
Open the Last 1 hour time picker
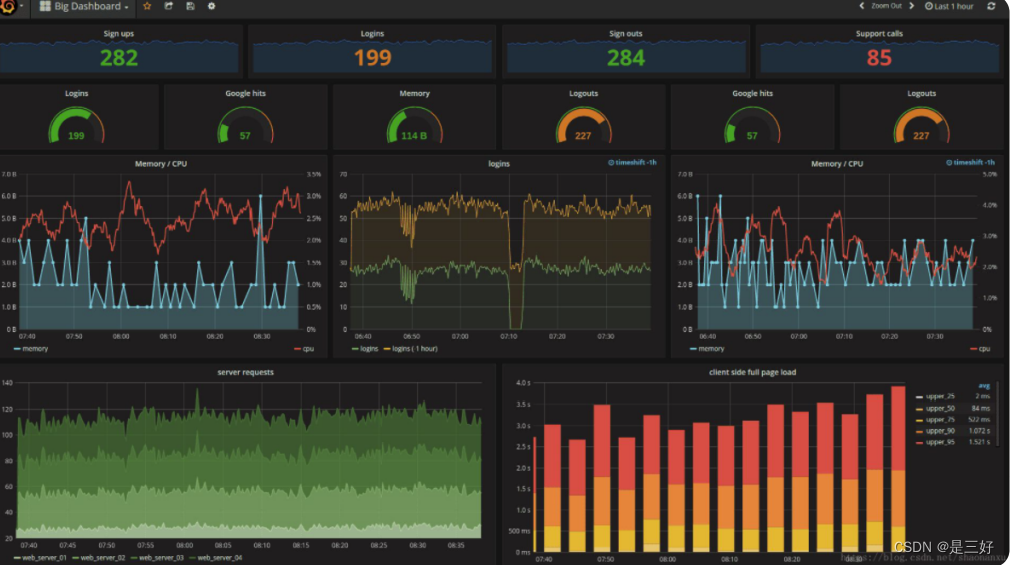(x=949, y=6)
